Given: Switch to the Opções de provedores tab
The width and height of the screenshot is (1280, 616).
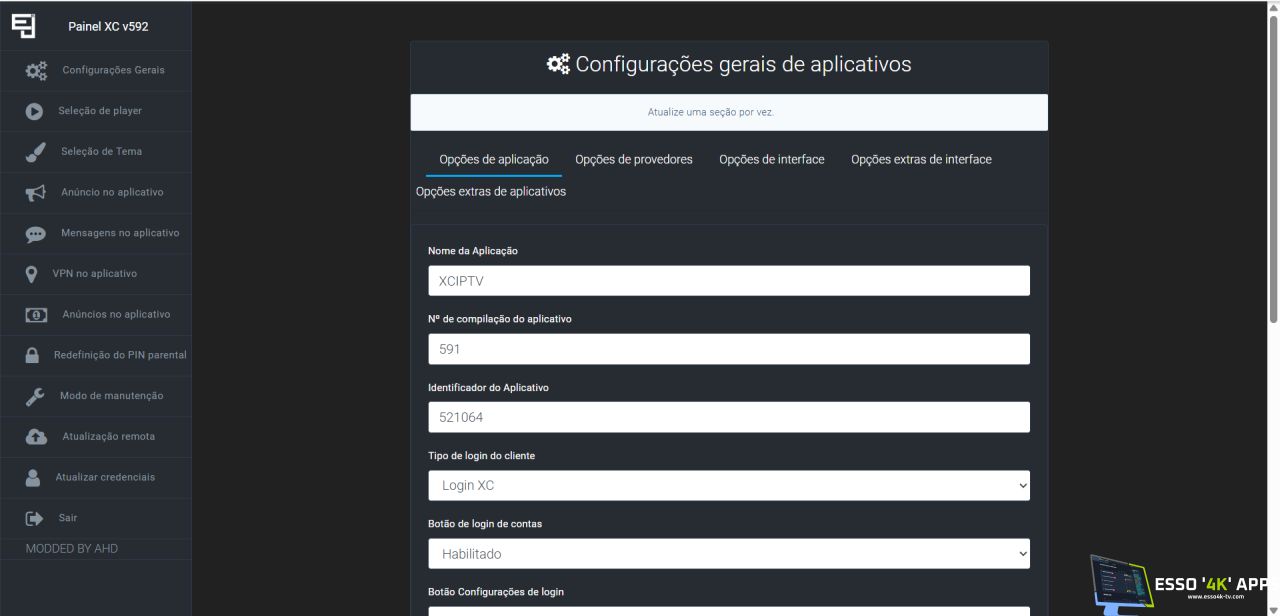Looking at the screenshot, I should click(x=633, y=160).
